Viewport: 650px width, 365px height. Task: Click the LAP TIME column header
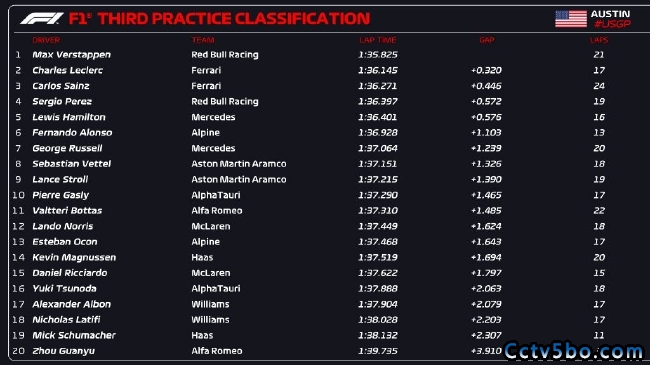click(x=378, y=40)
